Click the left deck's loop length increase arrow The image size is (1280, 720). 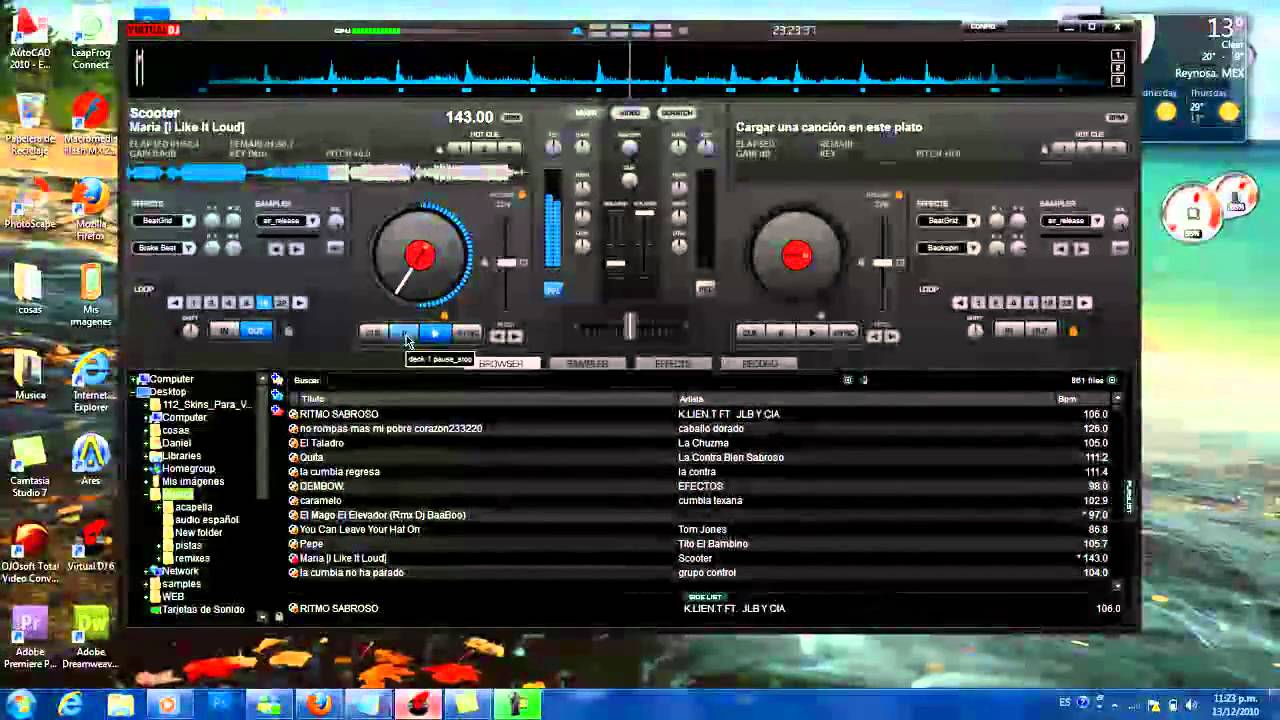[299, 302]
